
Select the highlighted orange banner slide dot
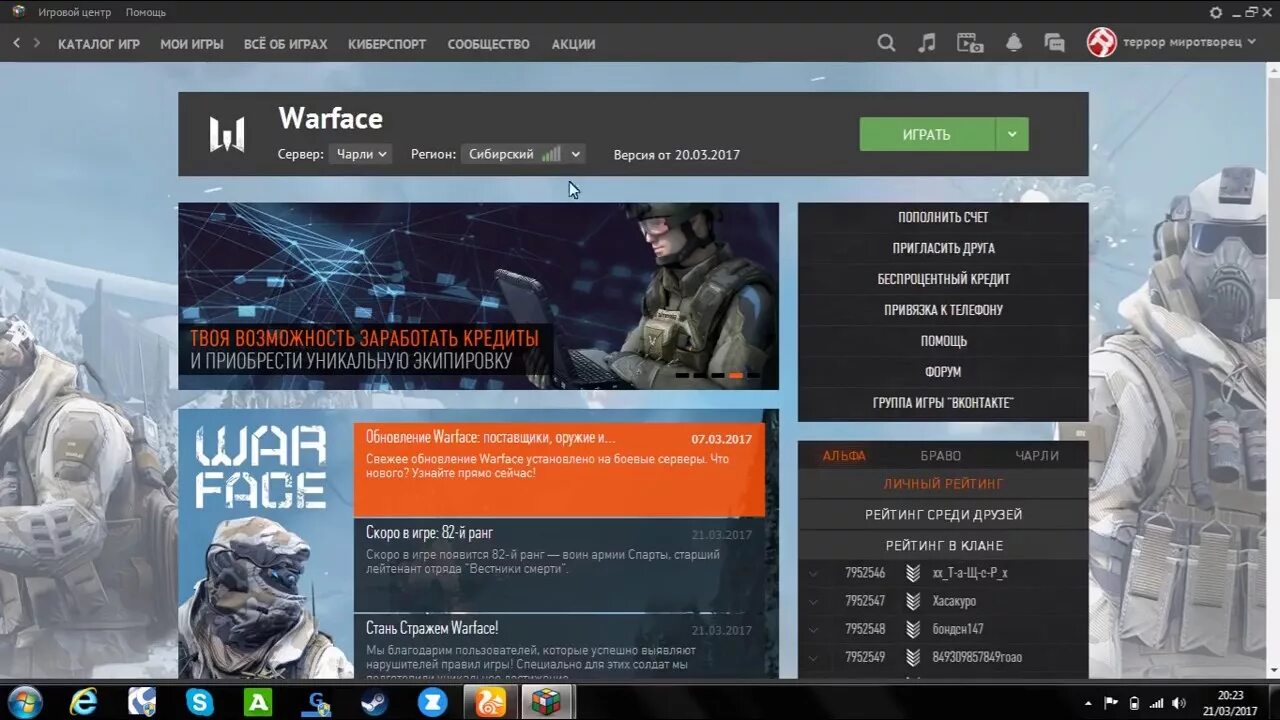pos(735,375)
